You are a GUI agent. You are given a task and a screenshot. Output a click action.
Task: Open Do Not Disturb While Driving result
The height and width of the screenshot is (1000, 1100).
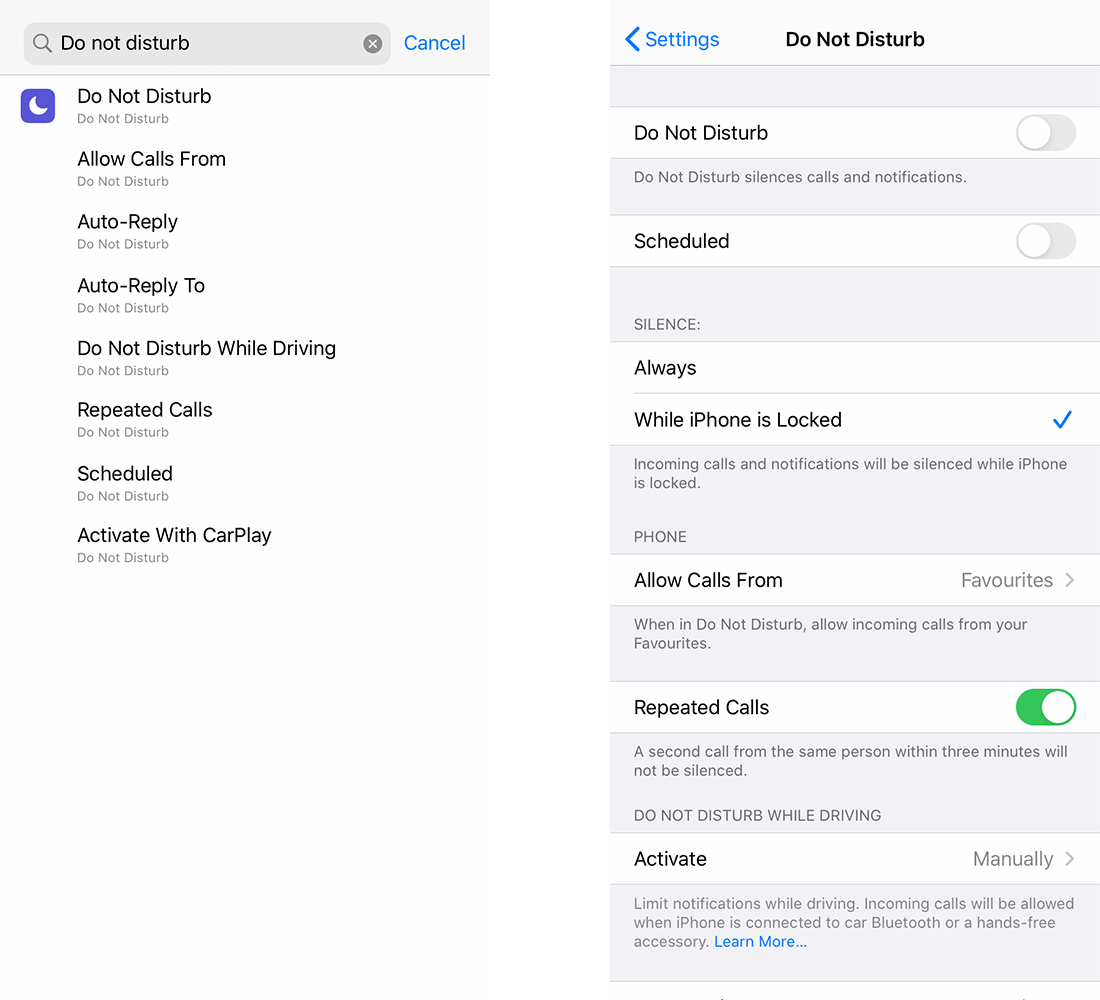point(245,358)
